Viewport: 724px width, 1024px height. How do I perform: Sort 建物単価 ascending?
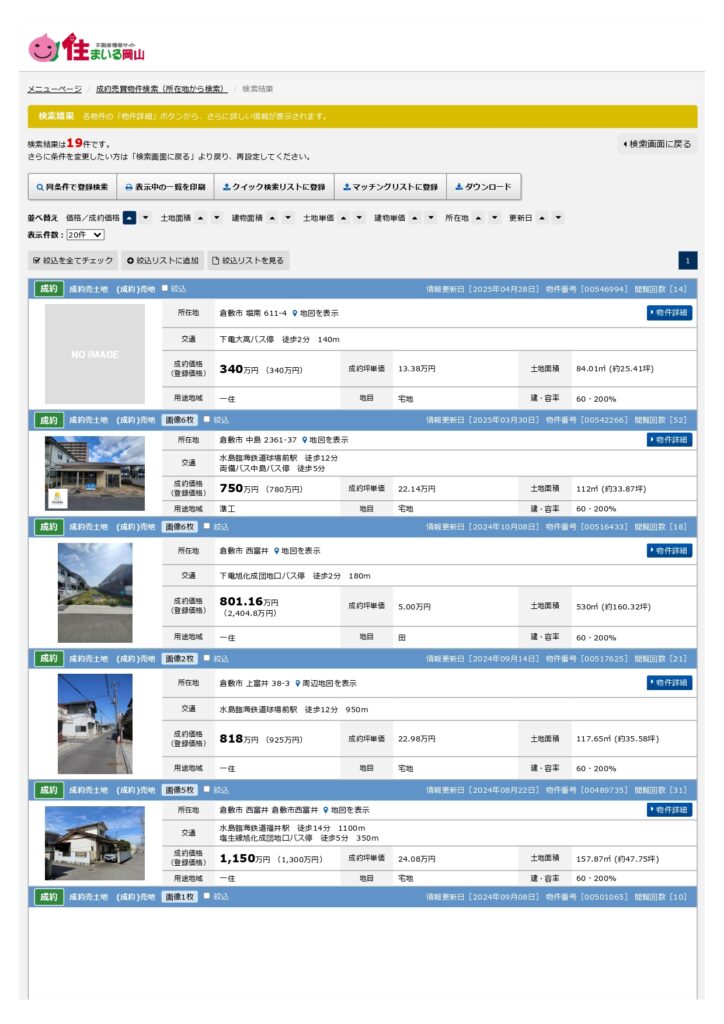click(x=415, y=218)
